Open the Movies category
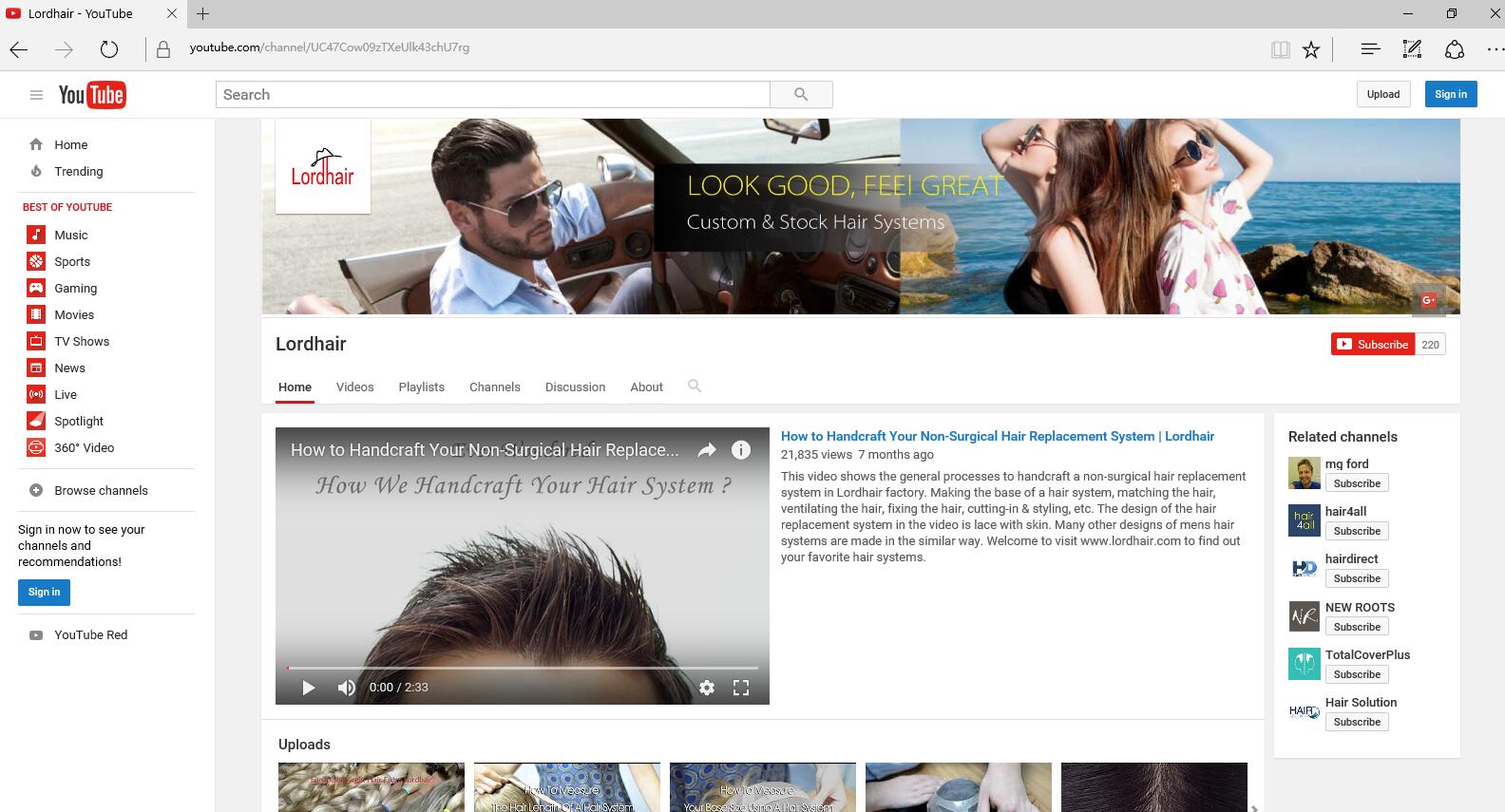The width and height of the screenshot is (1505, 812). click(74, 314)
